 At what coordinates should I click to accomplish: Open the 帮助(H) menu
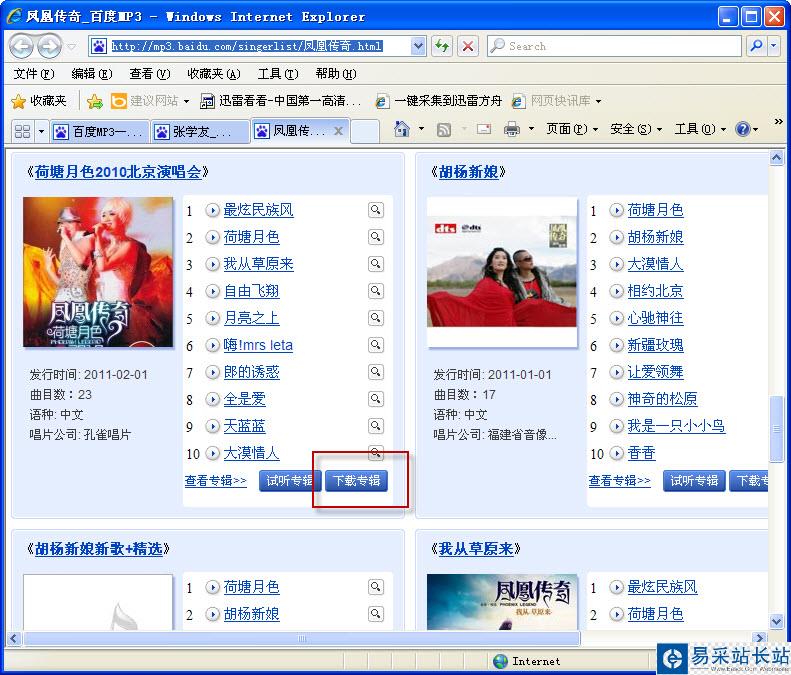tap(336, 74)
